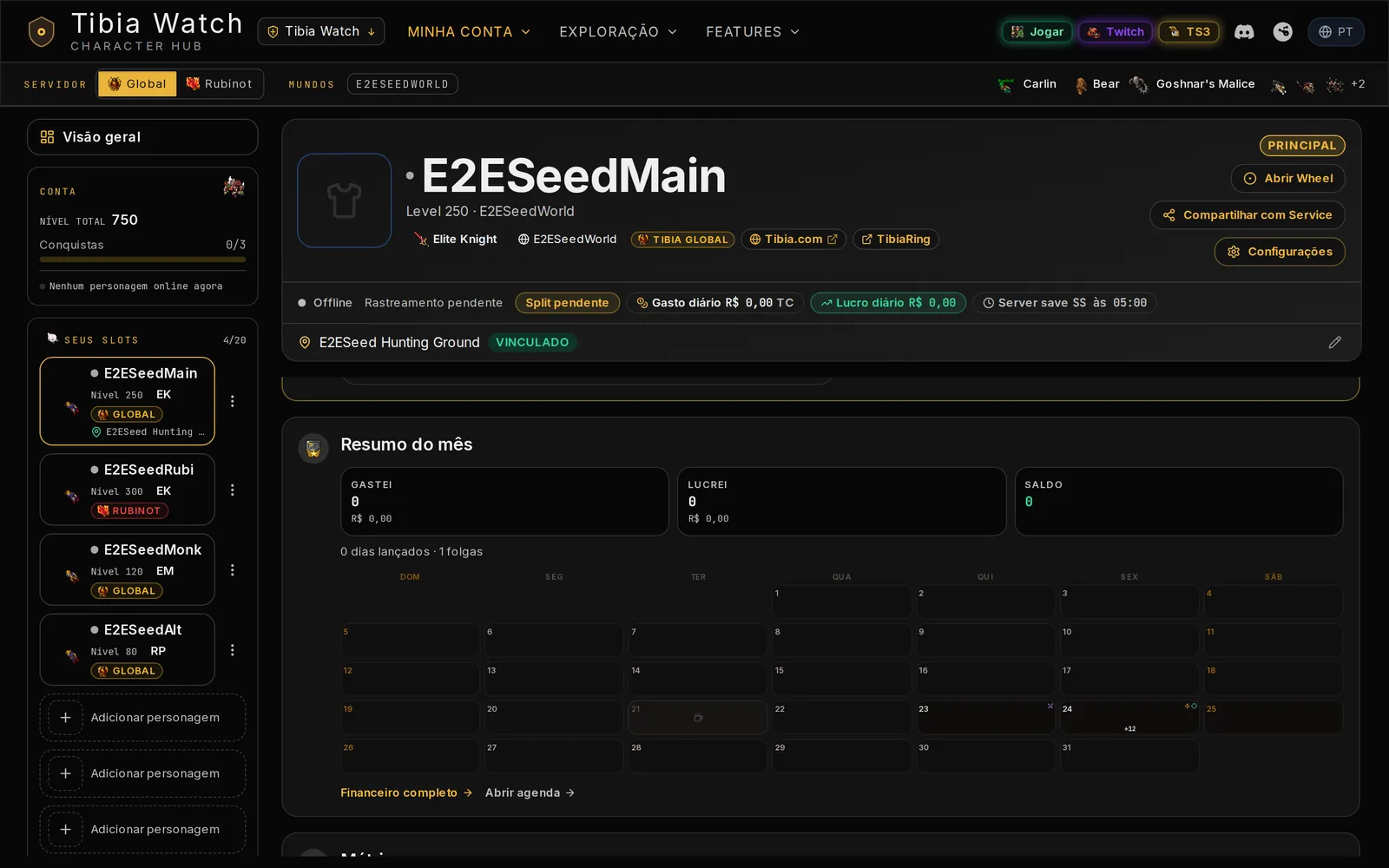The image size is (1389, 868).
Task: Click the Goshnar's Malice boss sprite
Action: [1139, 84]
